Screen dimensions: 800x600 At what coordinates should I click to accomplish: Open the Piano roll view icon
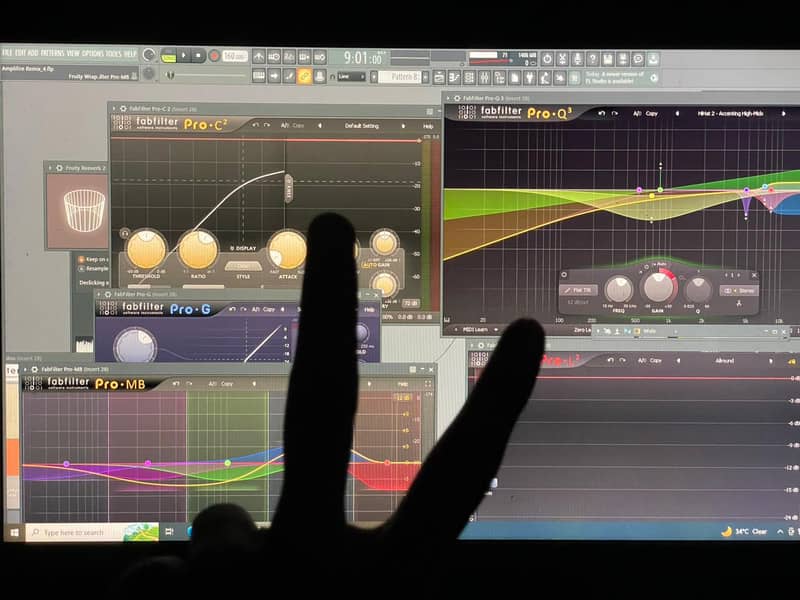454,78
